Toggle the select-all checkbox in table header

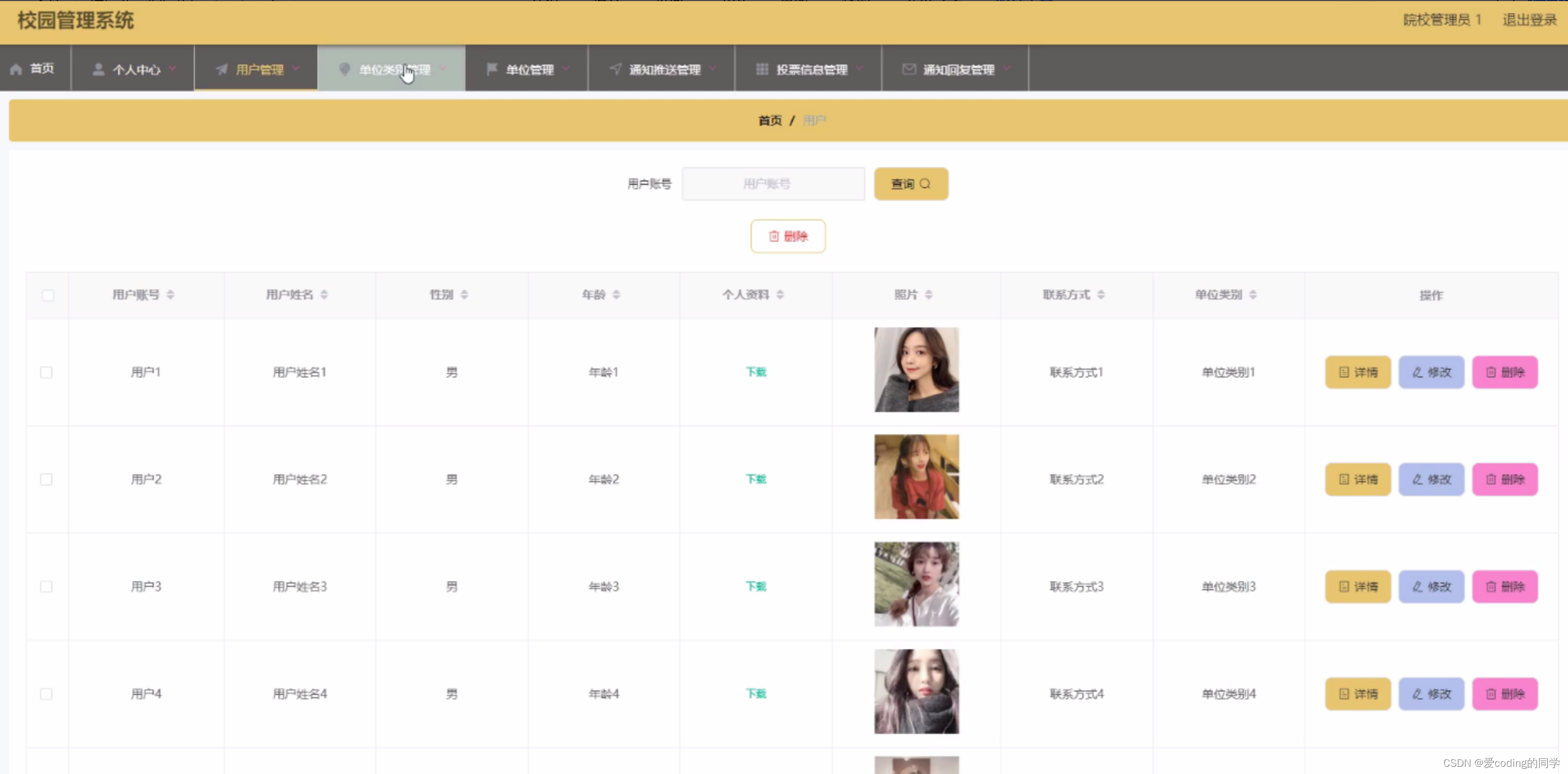coord(48,296)
